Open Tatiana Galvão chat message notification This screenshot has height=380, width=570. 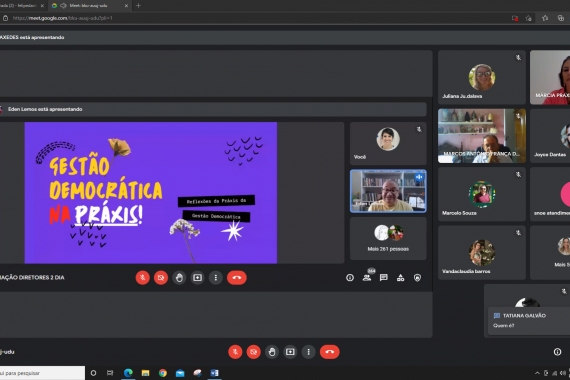(x=529, y=321)
